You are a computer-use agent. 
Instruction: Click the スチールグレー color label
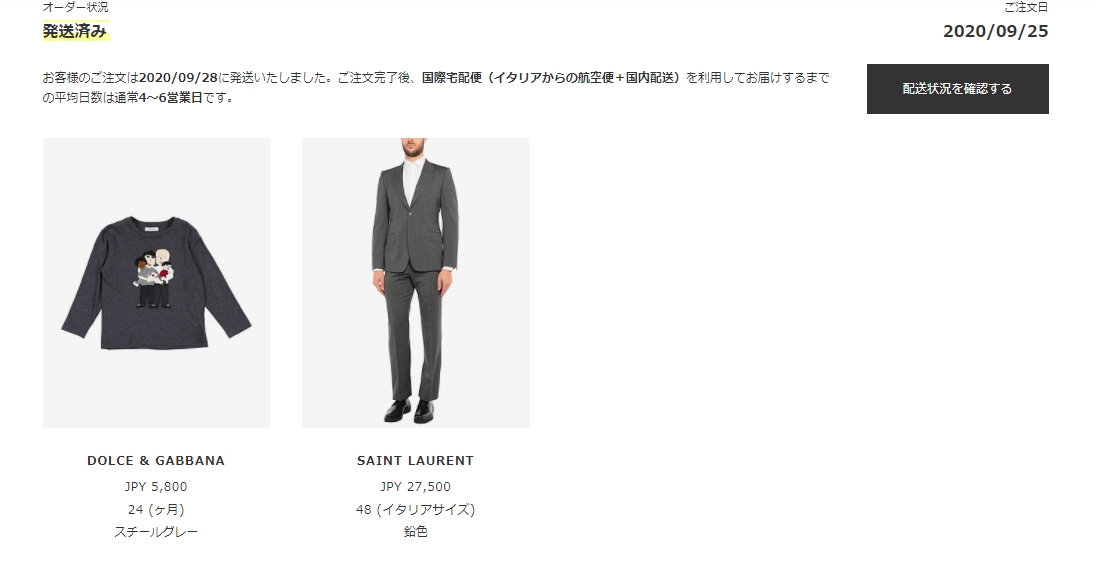coord(156,531)
